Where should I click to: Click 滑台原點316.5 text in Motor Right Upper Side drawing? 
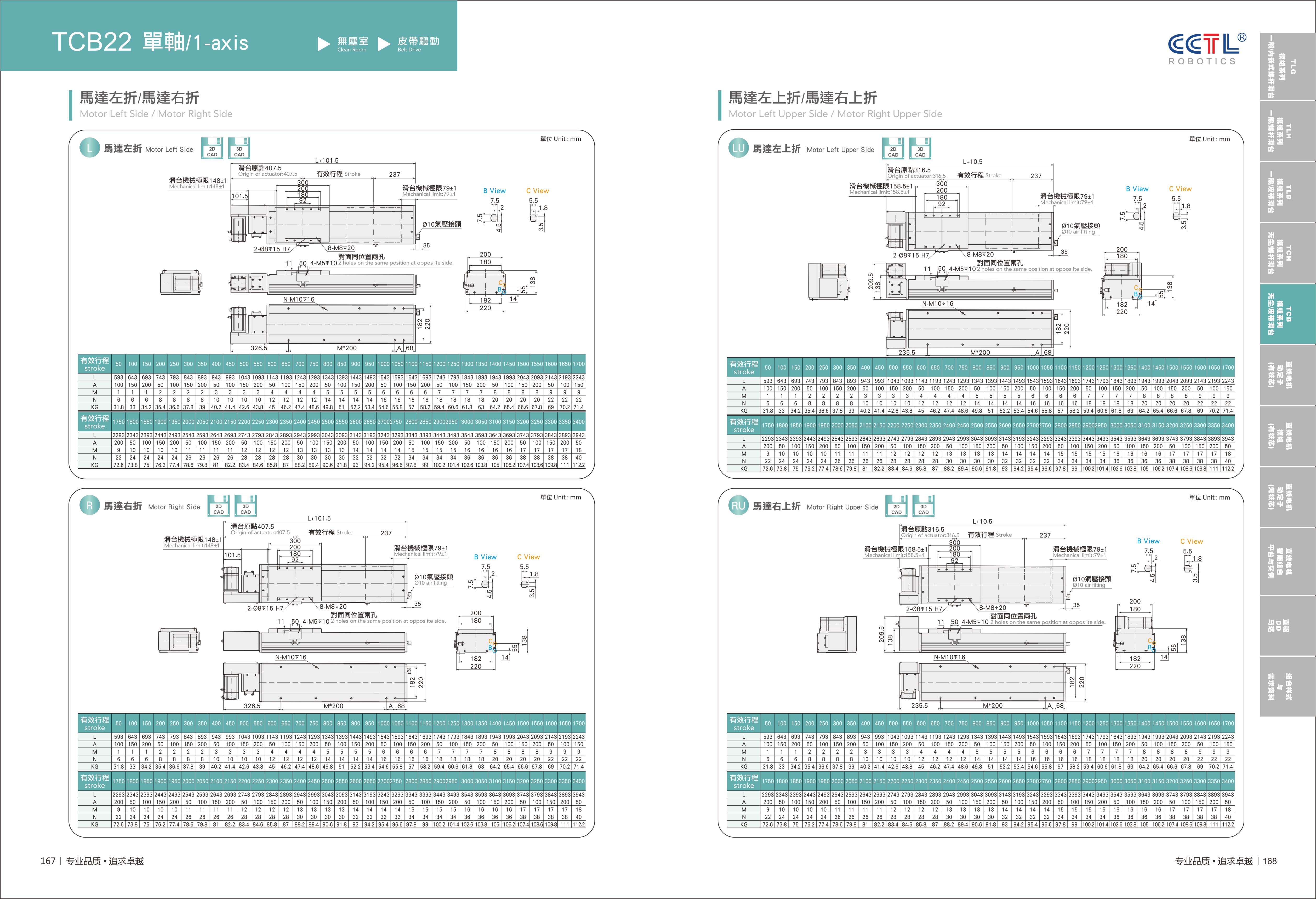point(923,529)
